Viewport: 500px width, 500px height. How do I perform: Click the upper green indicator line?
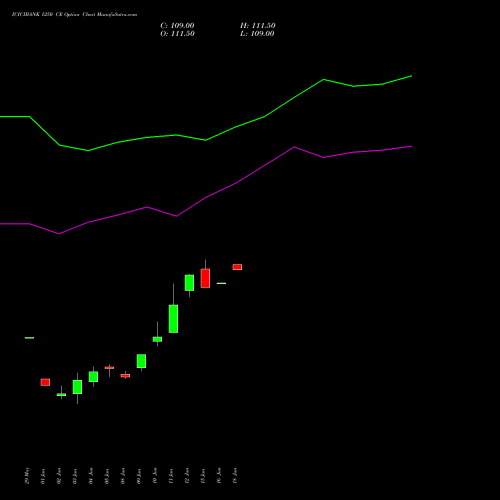pos(206,140)
